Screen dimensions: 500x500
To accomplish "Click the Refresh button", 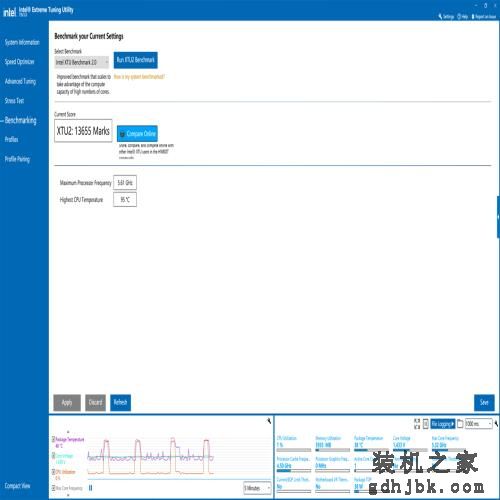I will (120, 403).
